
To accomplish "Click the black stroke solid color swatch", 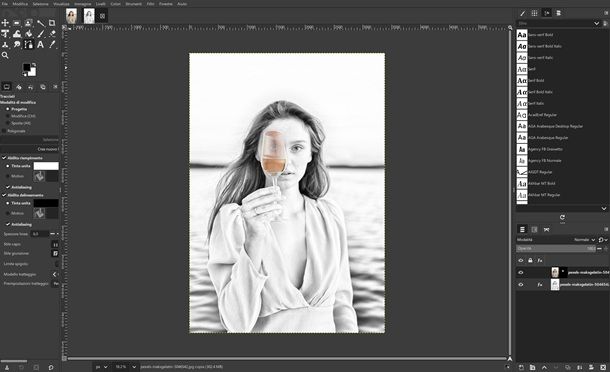I will (46, 203).
